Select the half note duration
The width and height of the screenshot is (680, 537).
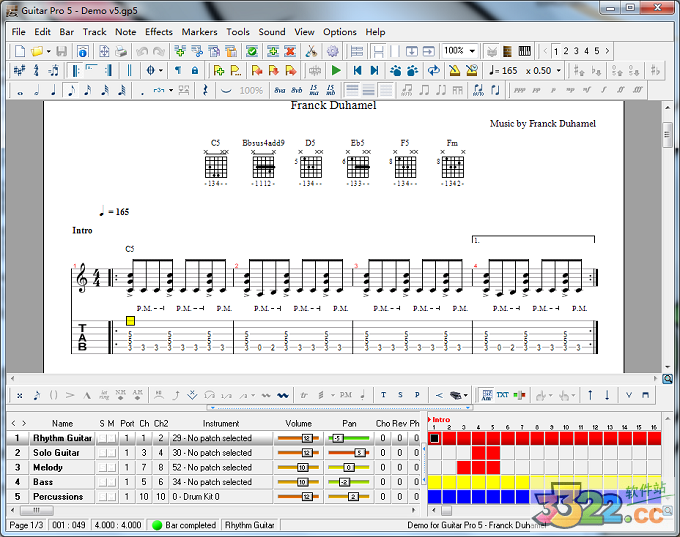(x=37, y=91)
